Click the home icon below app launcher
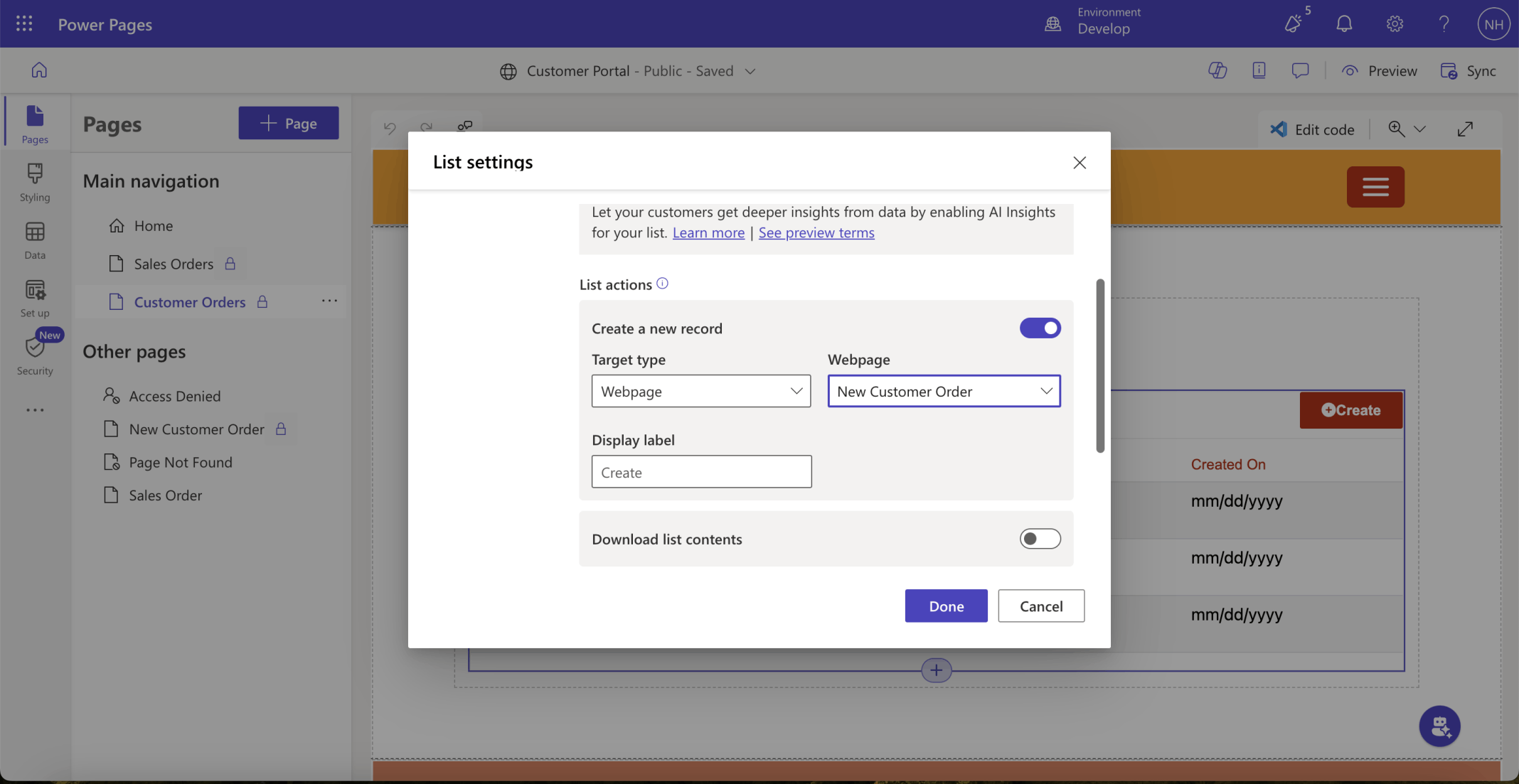1519x784 pixels. tap(39, 70)
